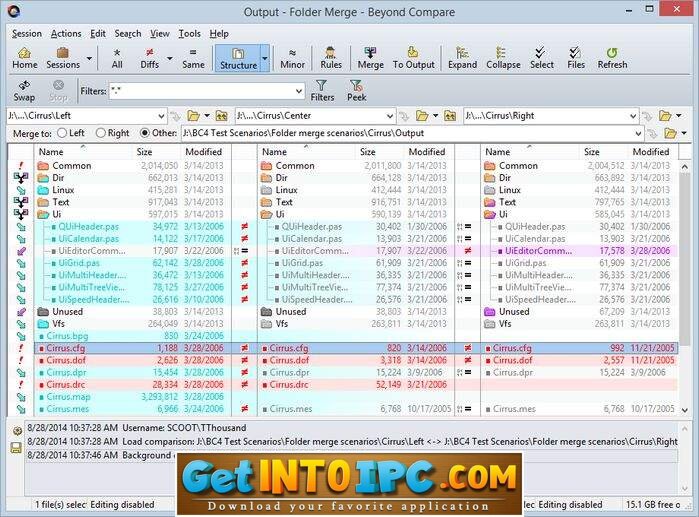Open the Edit menu
This screenshot has width=699, height=517.
[98, 33]
